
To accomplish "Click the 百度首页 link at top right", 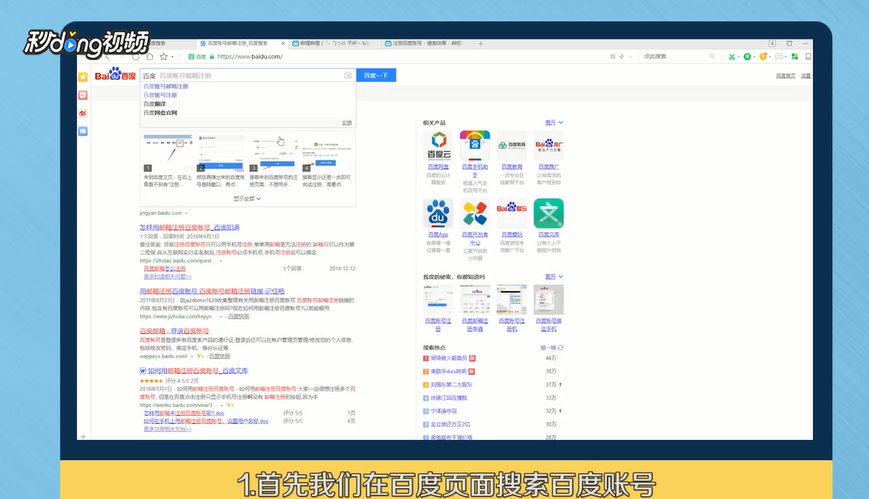I will click(785, 76).
